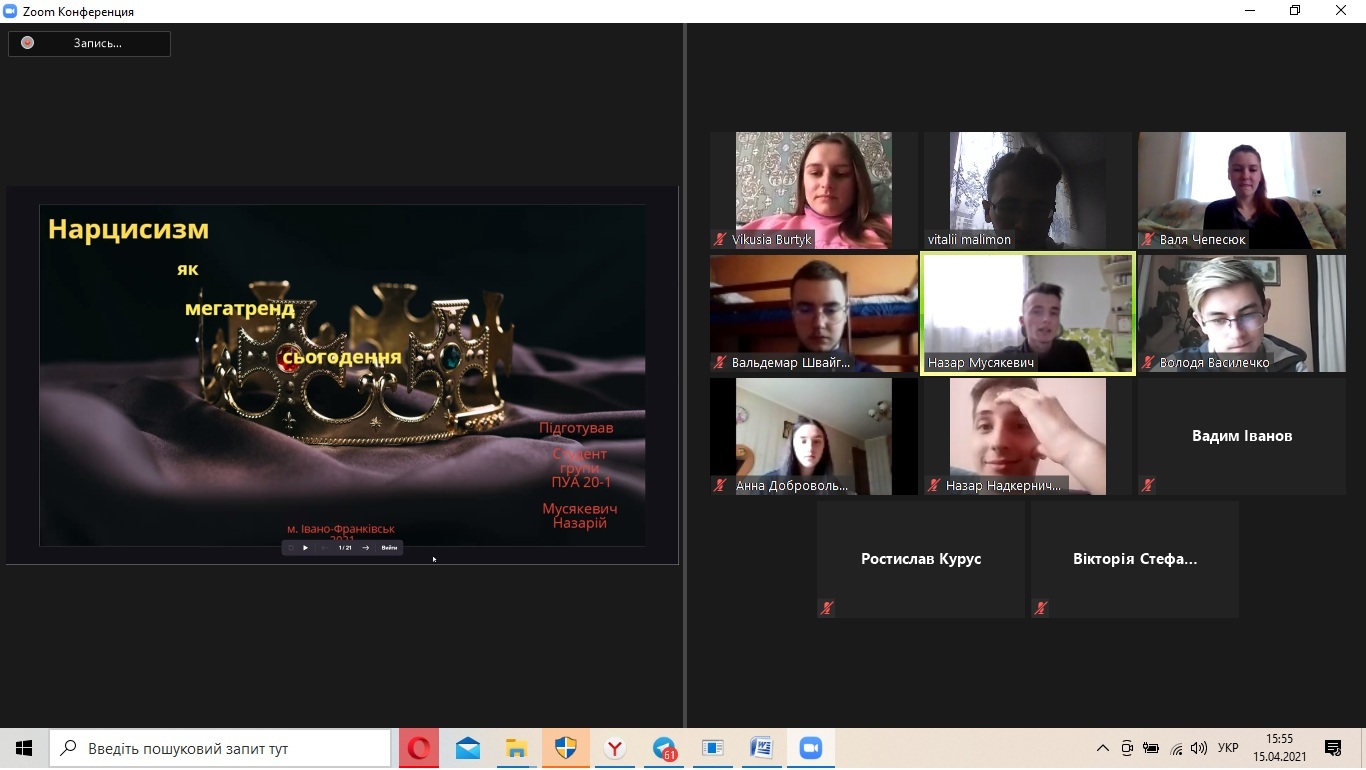Screen dimensions: 1366x770
Task: Go to the next slide with the arrow
Action: click(366, 548)
